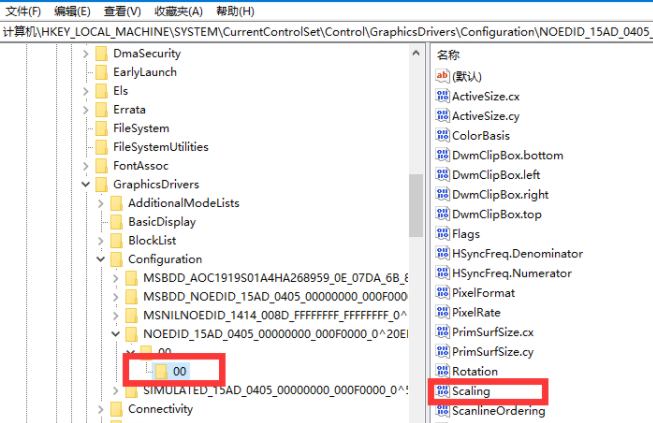The image size is (653, 423).
Task: Open the 文件(F) menu
Action: coord(23,11)
